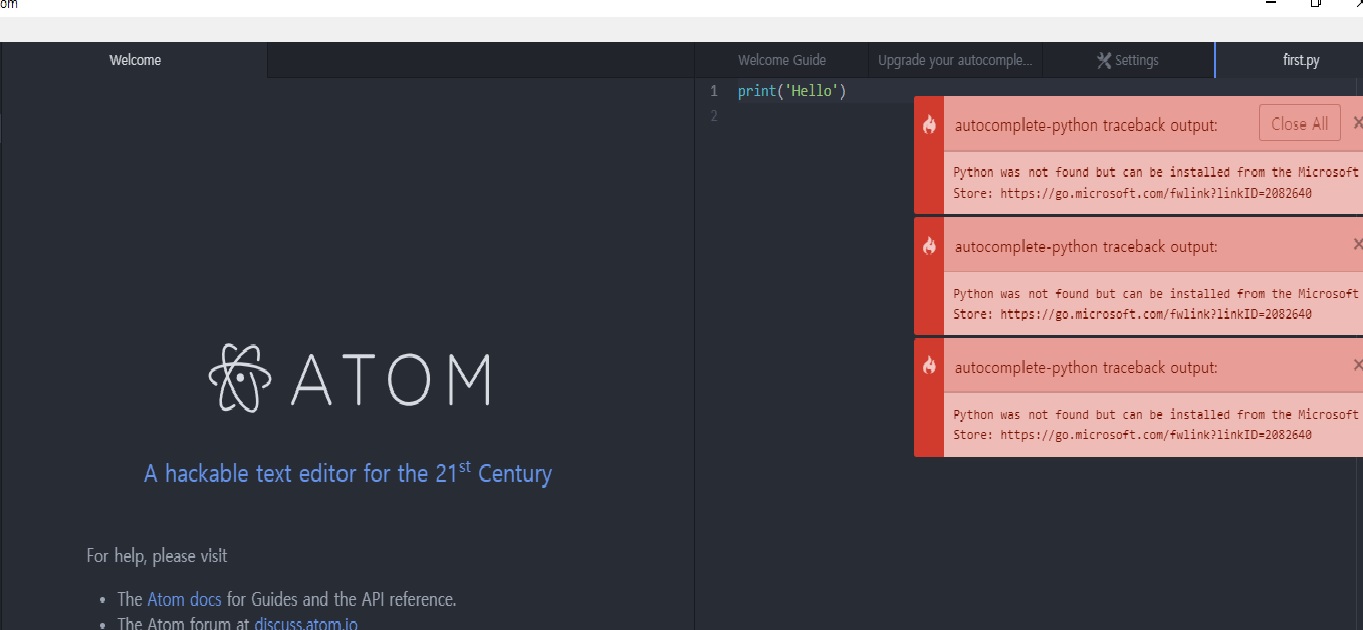Click the Atom logo icon
This screenshot has width=1363, height=630.
pos(240,378)
